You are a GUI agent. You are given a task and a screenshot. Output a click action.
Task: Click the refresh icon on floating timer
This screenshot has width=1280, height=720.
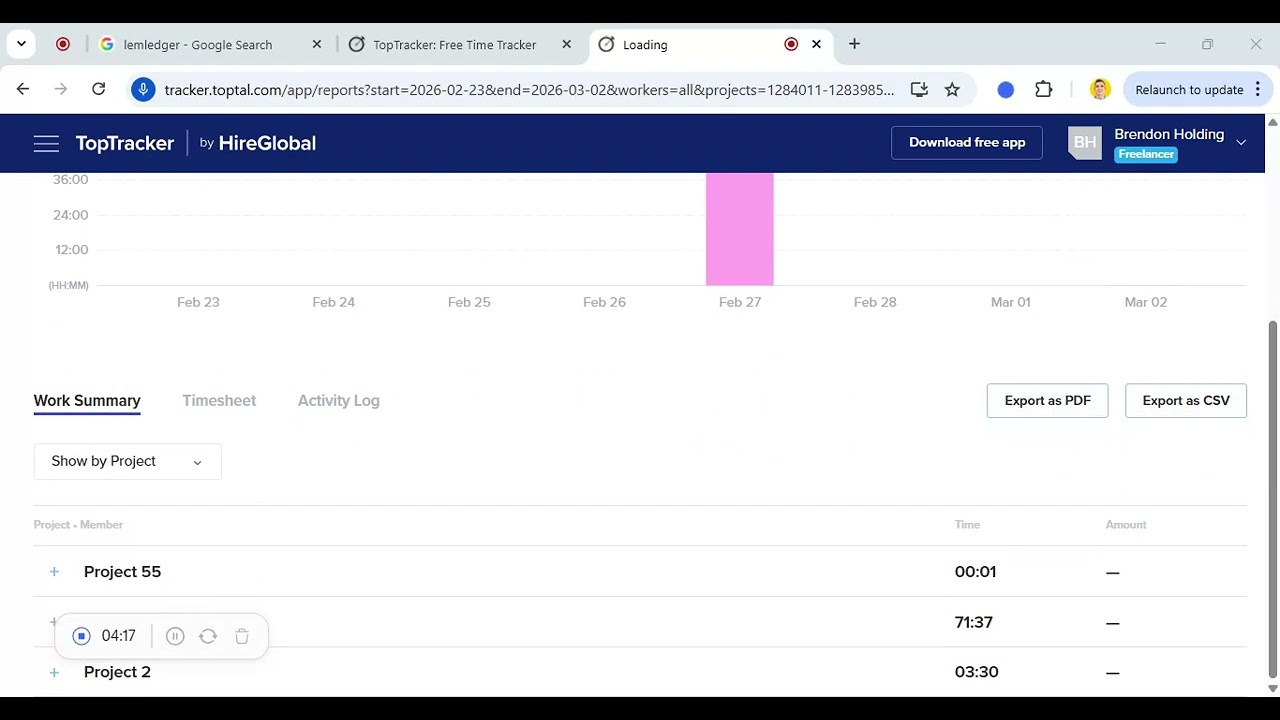click(208, 636)
